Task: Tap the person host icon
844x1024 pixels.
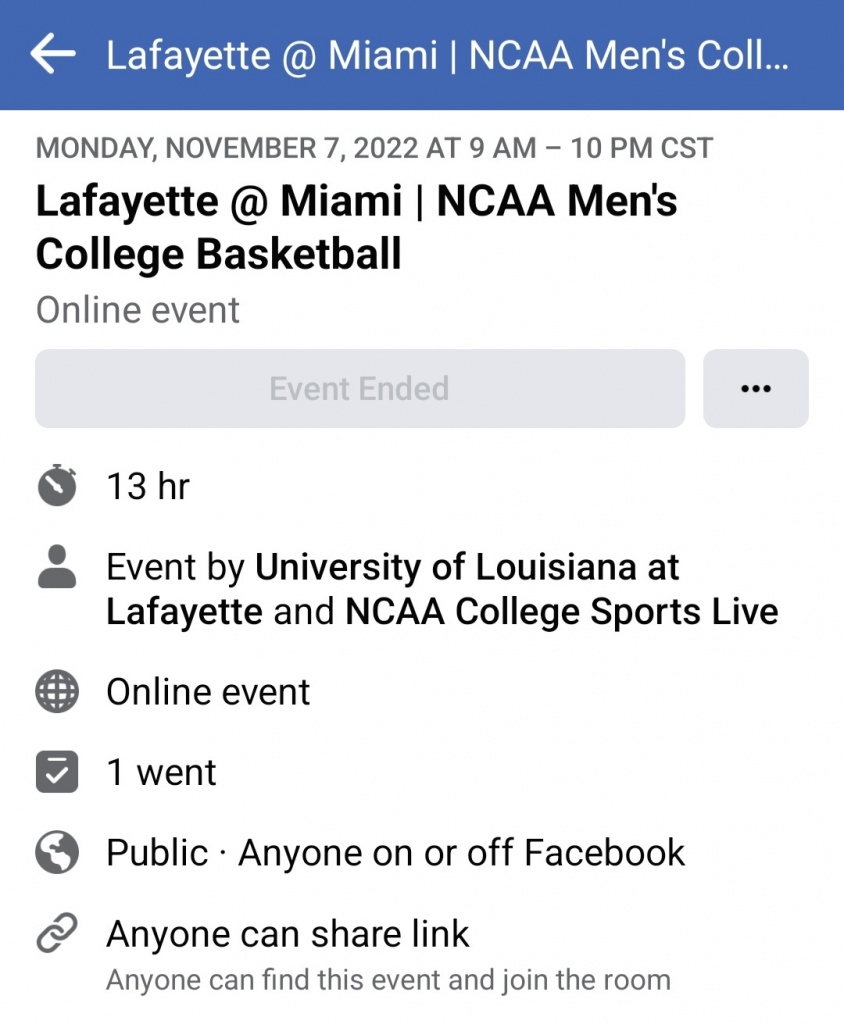Action: point(57,567)
